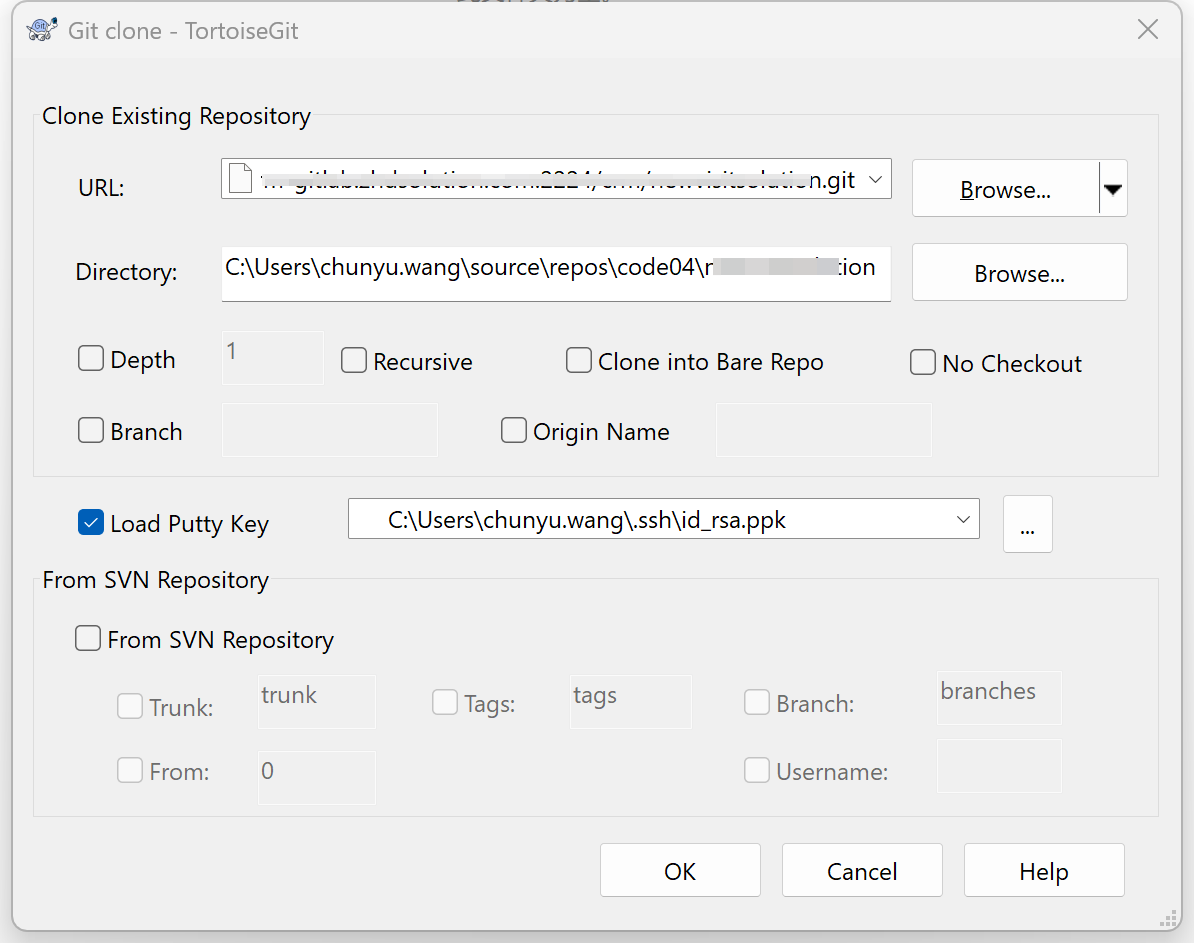Click the dialog resize grip corner
The width and height of the screenshot is (1194, 943).
1170,919
